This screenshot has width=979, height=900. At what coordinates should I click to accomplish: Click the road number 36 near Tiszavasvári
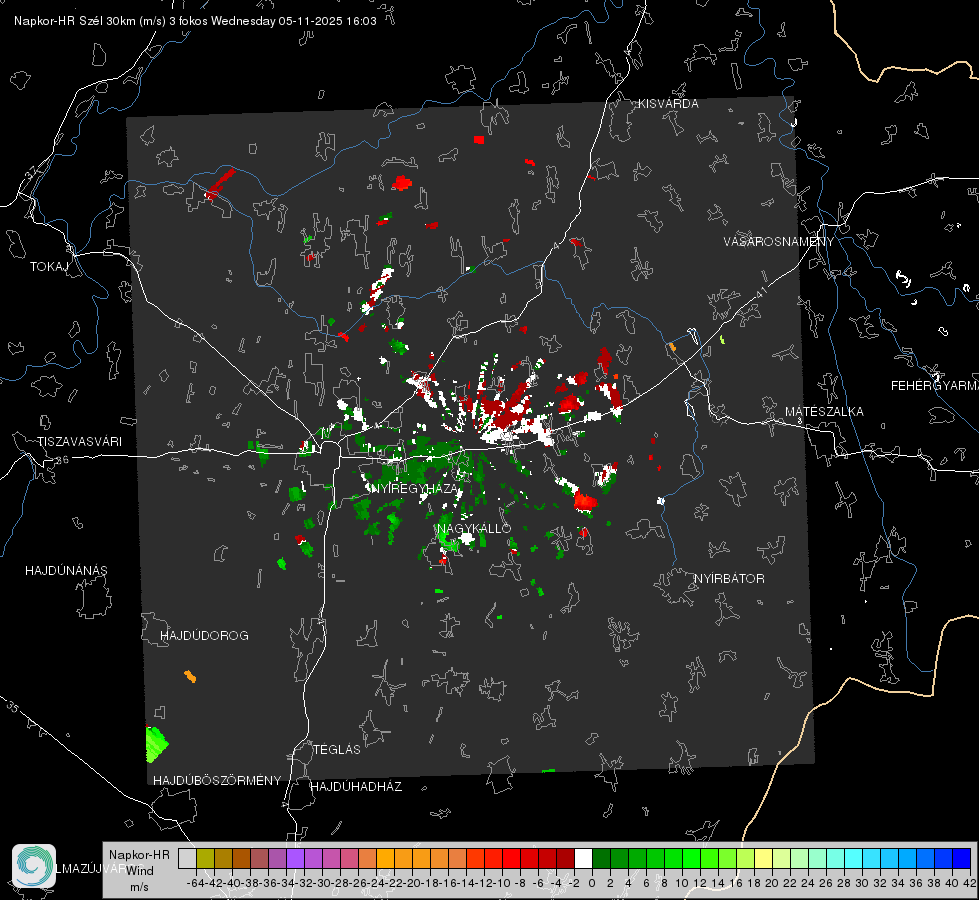coord(62,460)
